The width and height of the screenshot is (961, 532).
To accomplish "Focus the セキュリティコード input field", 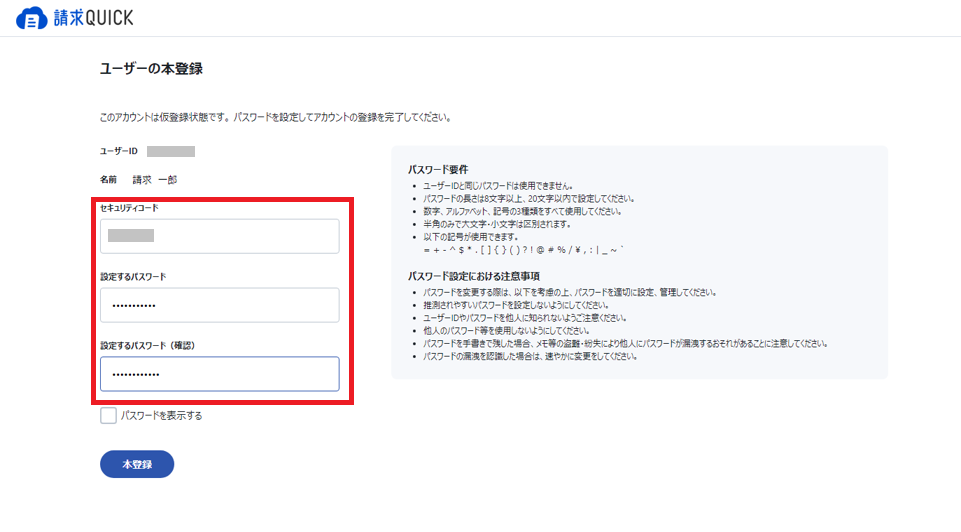I will [219, 236].
